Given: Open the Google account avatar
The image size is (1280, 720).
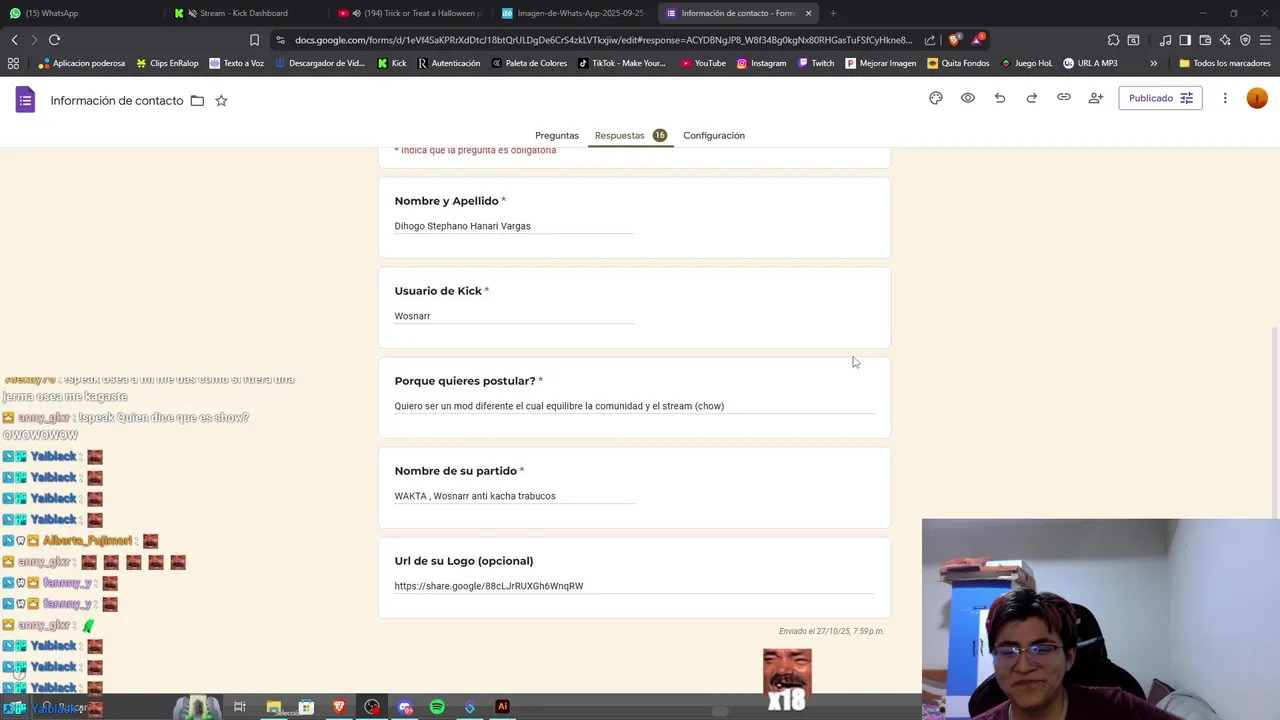Looking at the screenshot, I should click(x=1257, y=98).
